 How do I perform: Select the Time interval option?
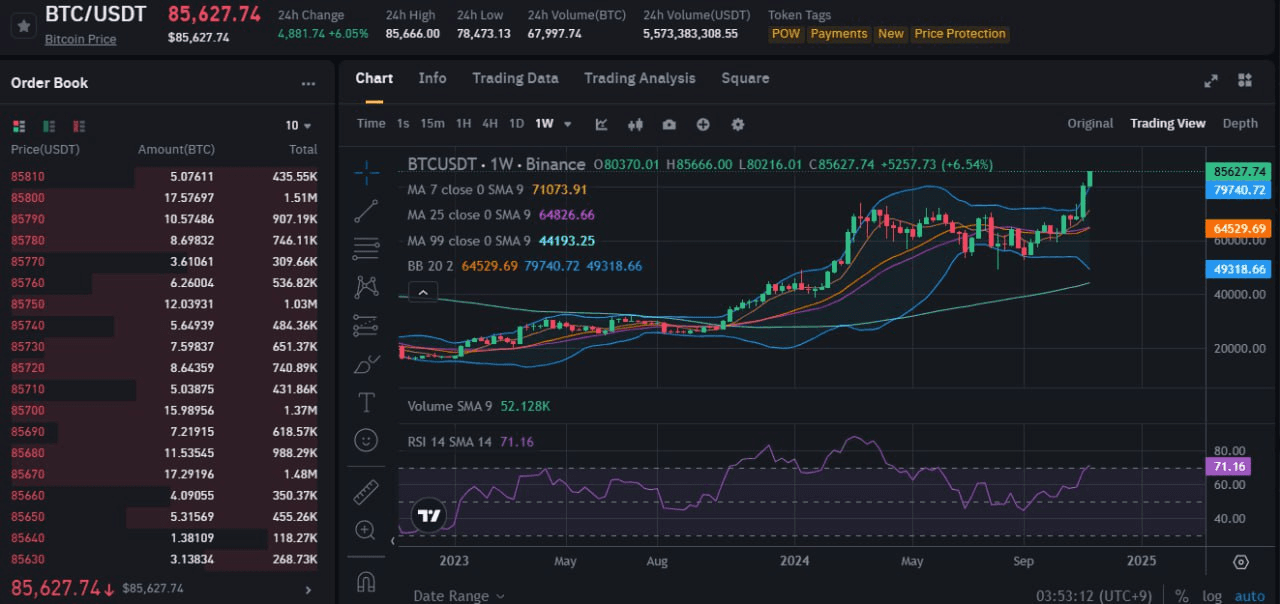point(371,124)
